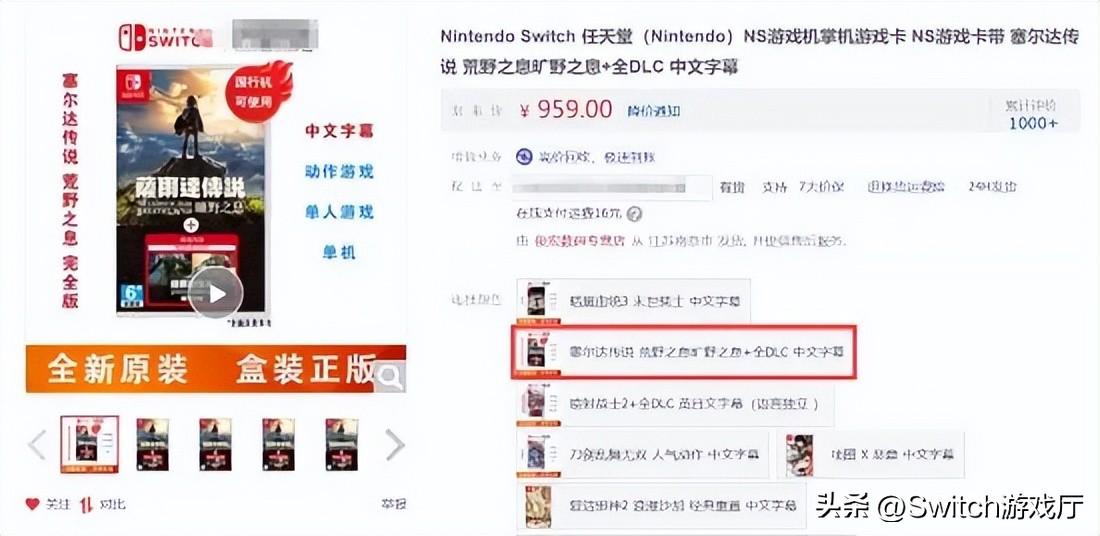Select the +全DLC 英日文字幕 (语言独立) option
Screen dimensions: 1100x536
676,404
